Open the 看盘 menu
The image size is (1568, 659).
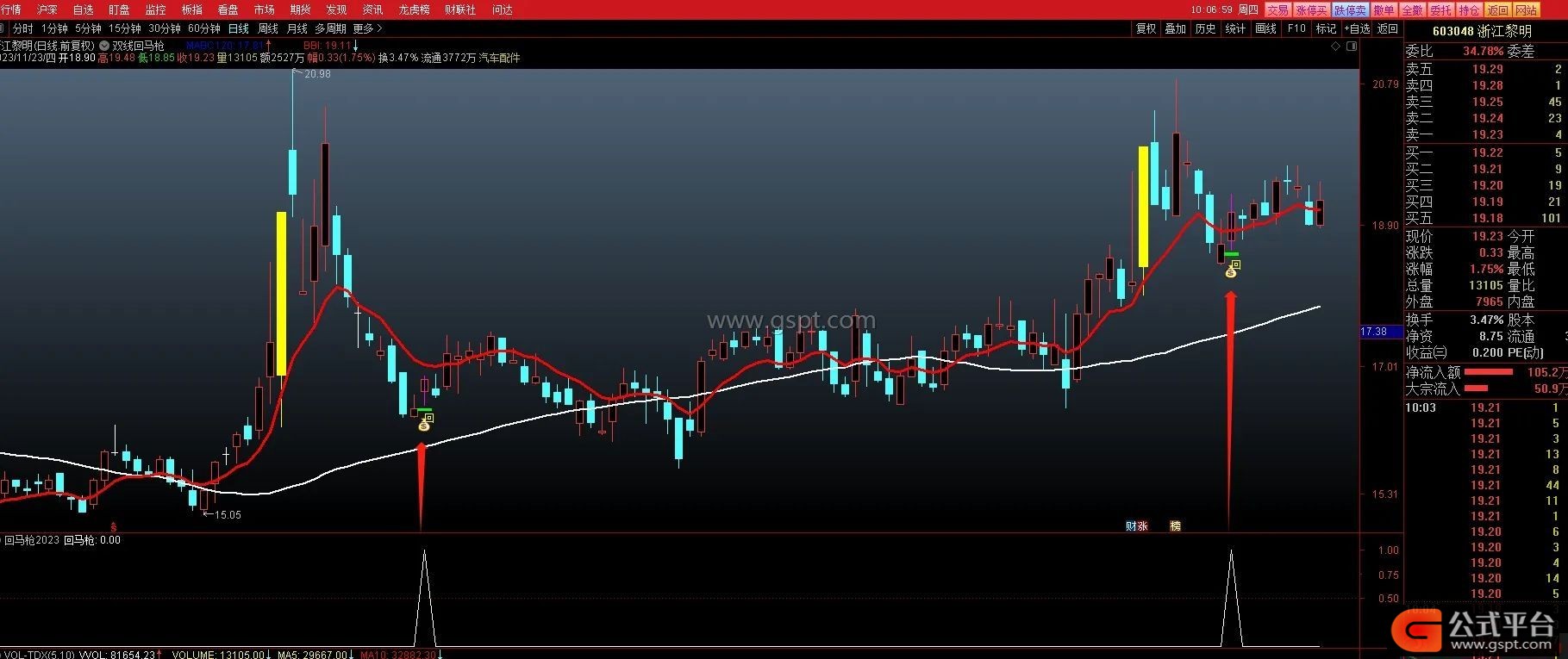(x=228, y=9)
